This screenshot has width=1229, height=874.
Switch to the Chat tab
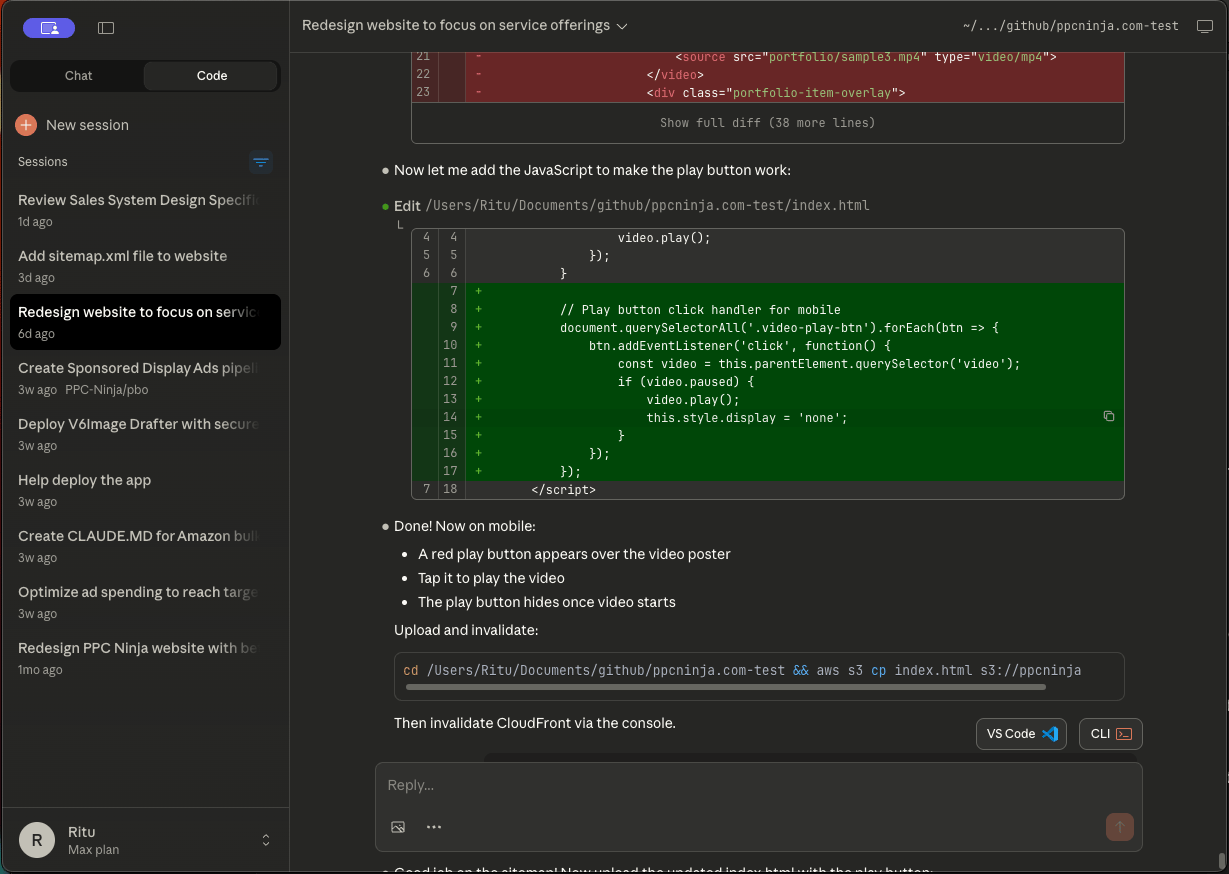pyautogui.click(x=78, y=76)
